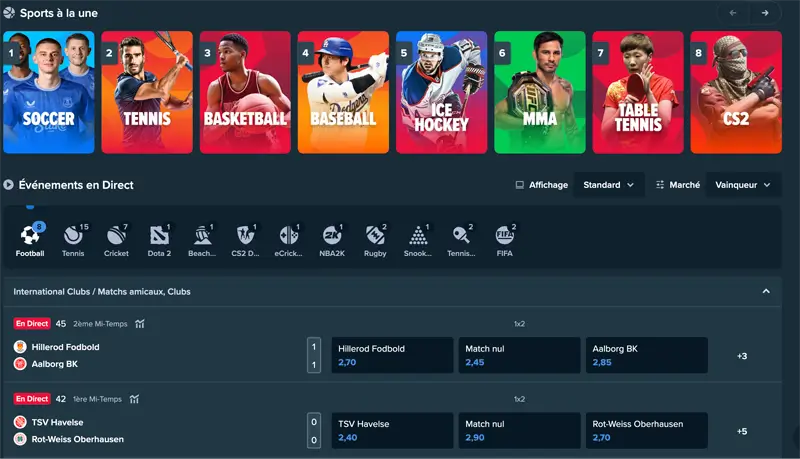Open the Marché Vainqueur dropdown
The image size is (800, 459).
coord(742,185)
